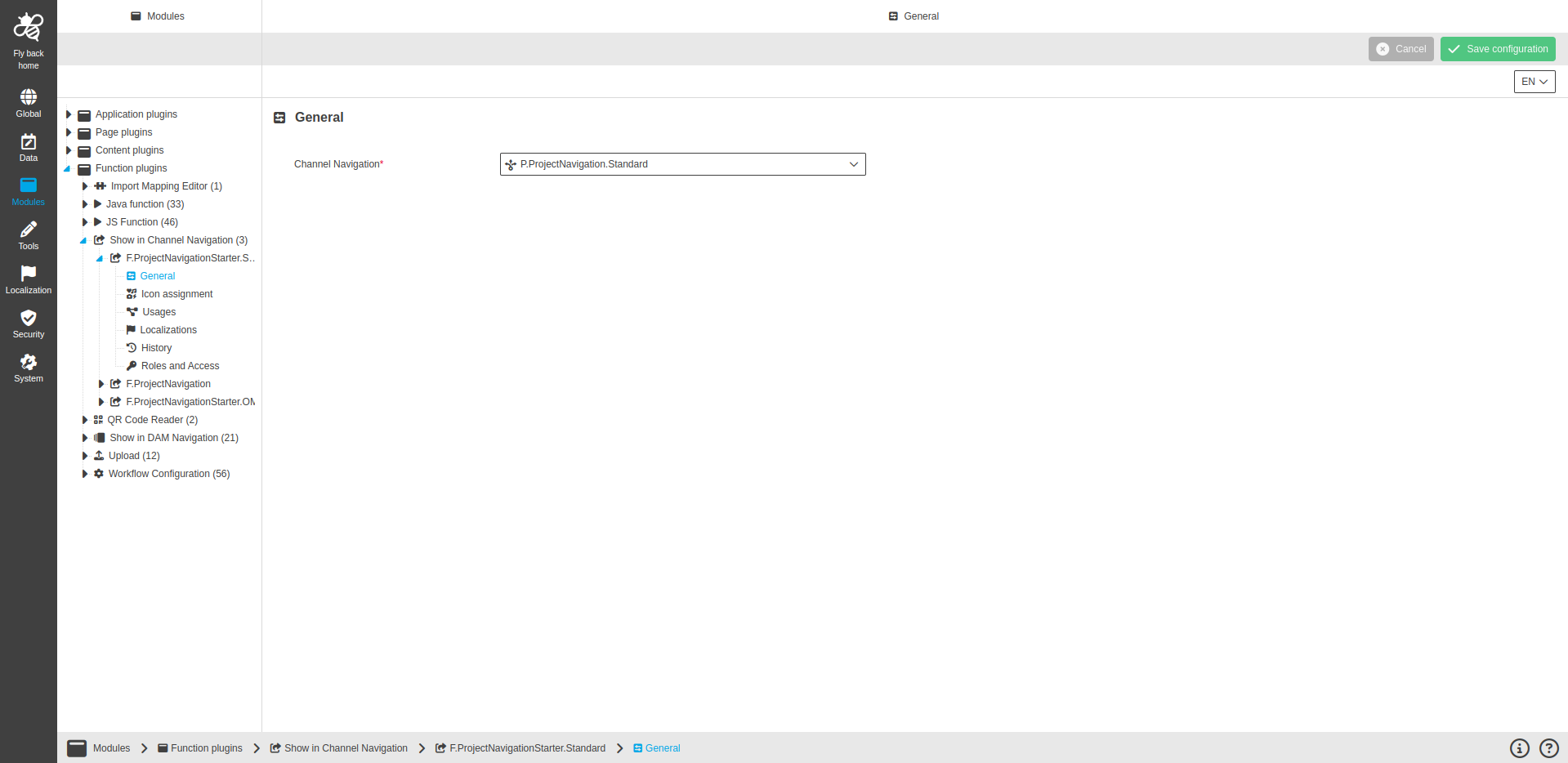Screen dimensions: 1568x763
Task: Open the Channel Navigation dropdown
Action: [x=854, y=164]
